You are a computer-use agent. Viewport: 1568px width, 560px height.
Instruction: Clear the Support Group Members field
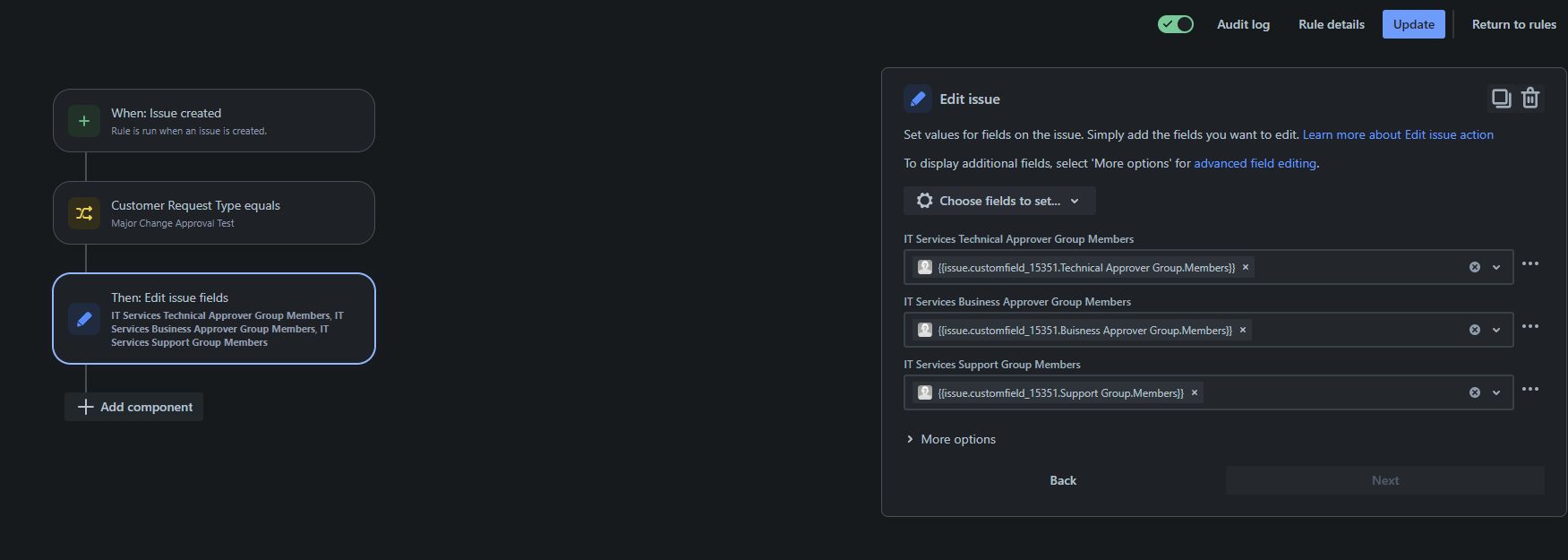1475,392
